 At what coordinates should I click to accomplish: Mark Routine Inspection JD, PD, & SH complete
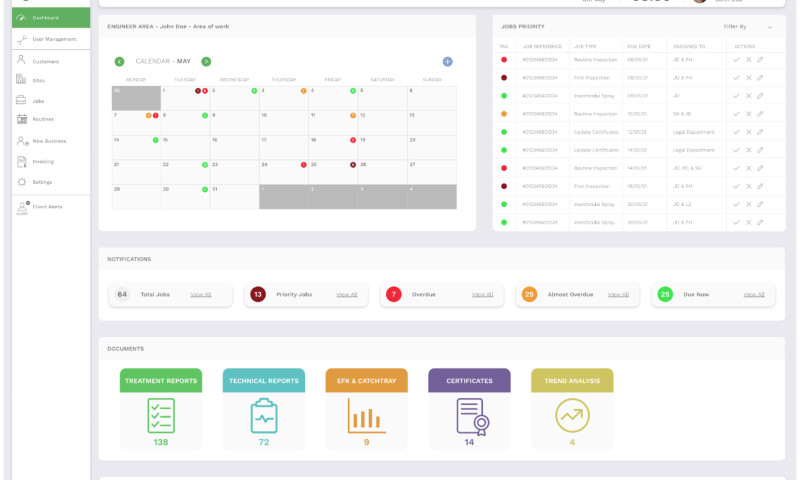pyautogui.click(x=736, y=168)
